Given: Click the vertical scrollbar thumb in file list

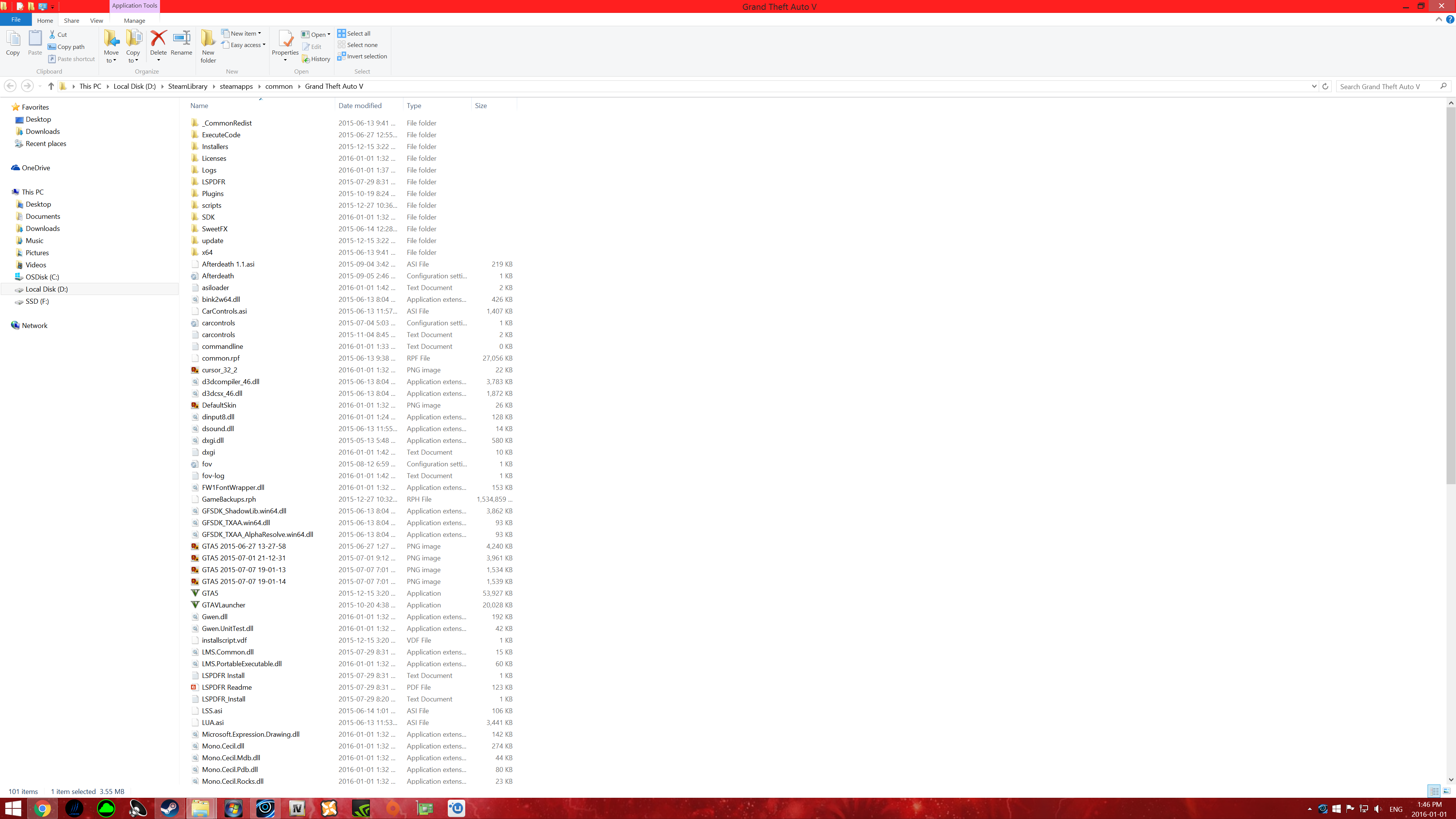Looking at the screenshot, I should 1450,294.
